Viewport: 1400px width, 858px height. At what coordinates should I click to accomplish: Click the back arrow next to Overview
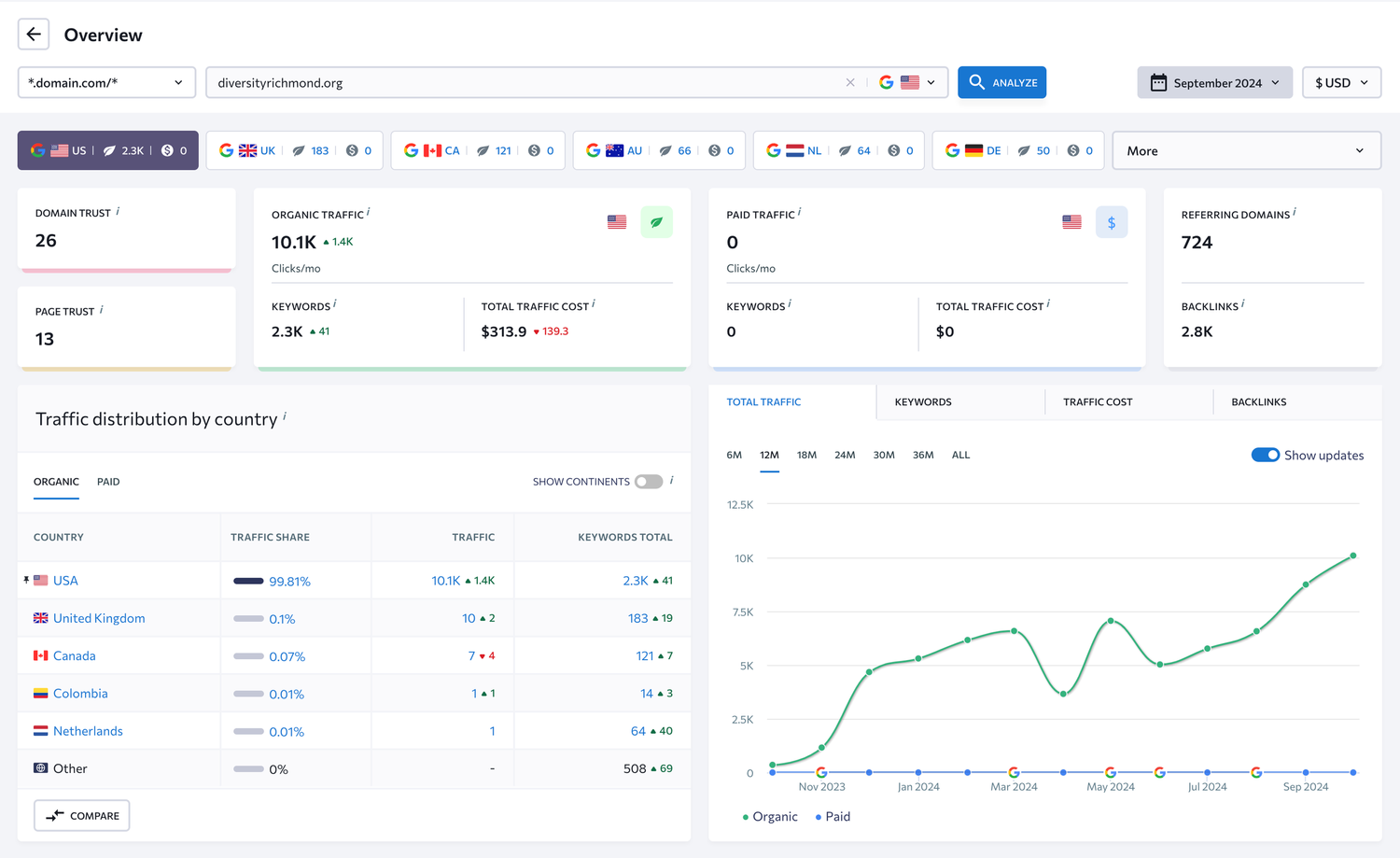pos(34,35)
